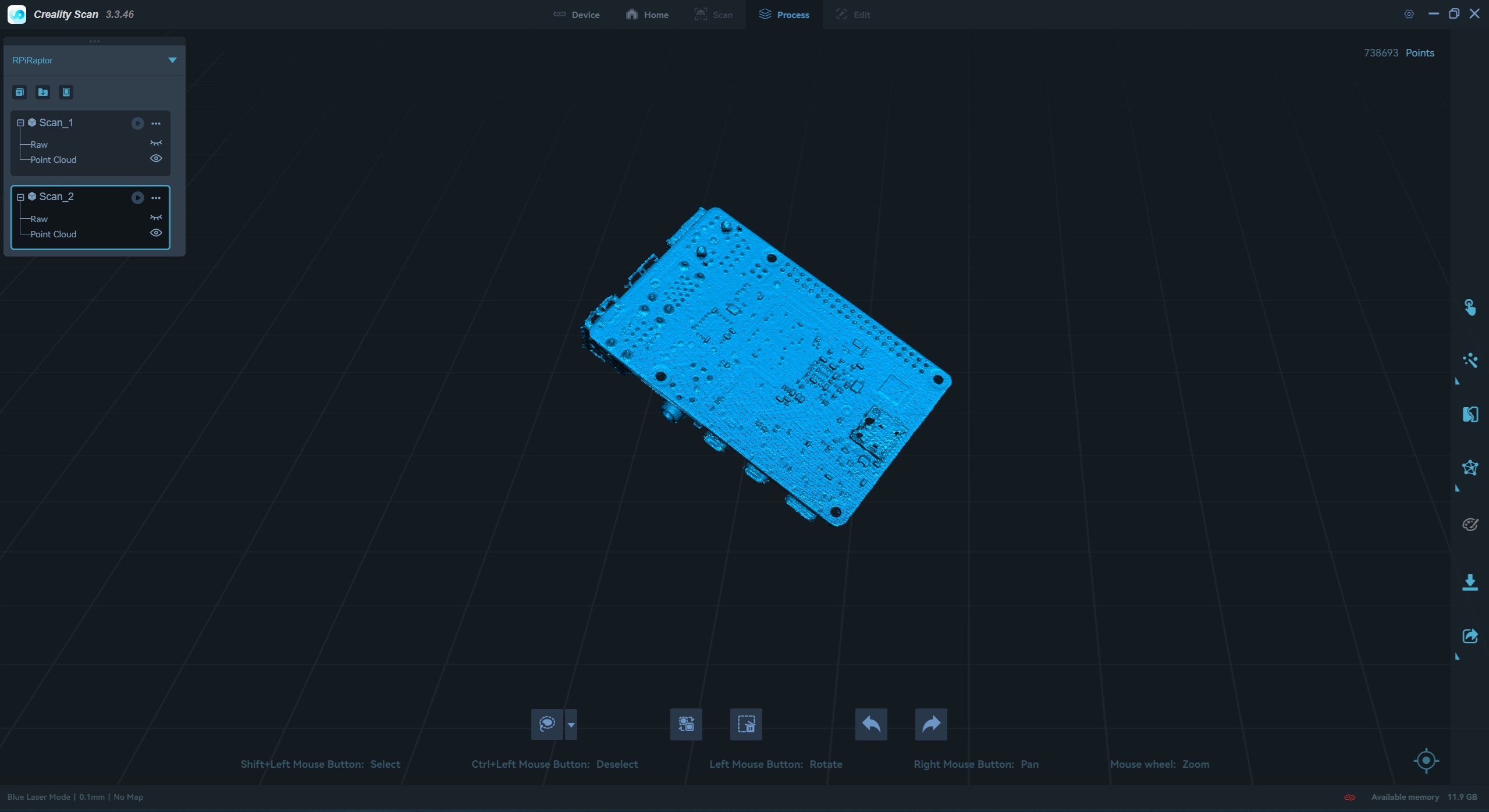Viewport: 1489px width, 812px height.
Task: Open the RPiRaptor project dropdown
Action: 172,60
